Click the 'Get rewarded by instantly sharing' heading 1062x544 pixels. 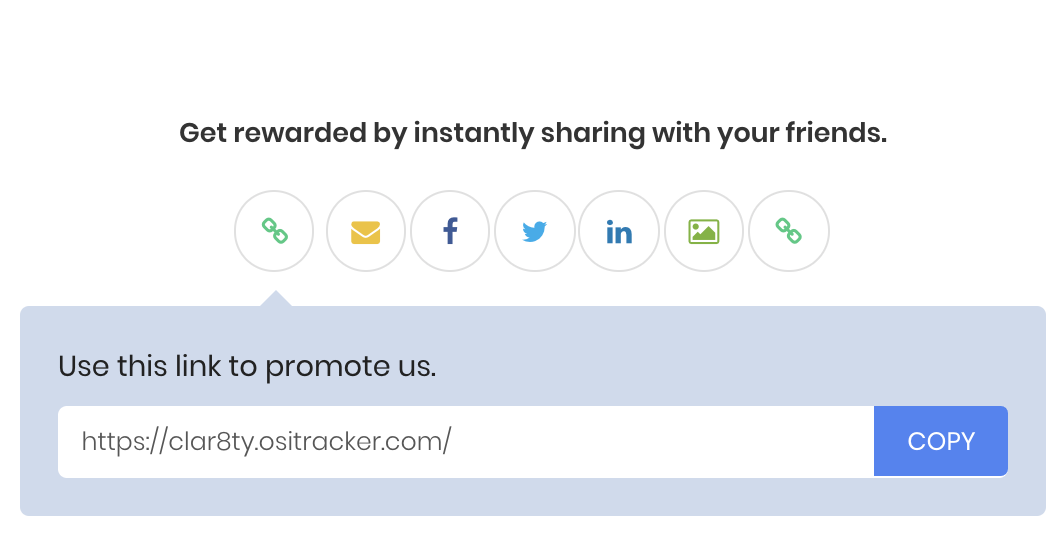[x=533, y=133]
